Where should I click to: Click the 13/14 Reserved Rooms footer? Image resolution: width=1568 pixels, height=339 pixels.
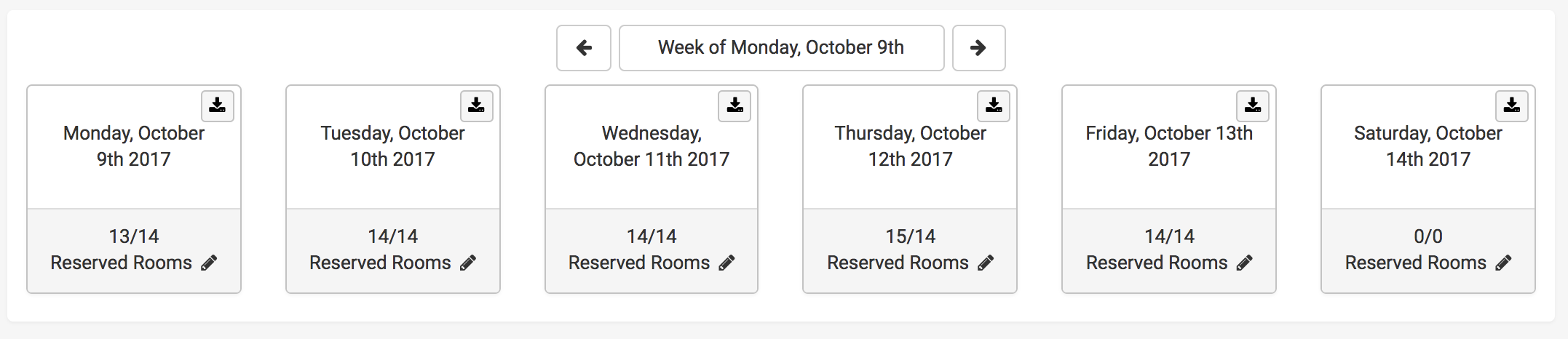134,251
